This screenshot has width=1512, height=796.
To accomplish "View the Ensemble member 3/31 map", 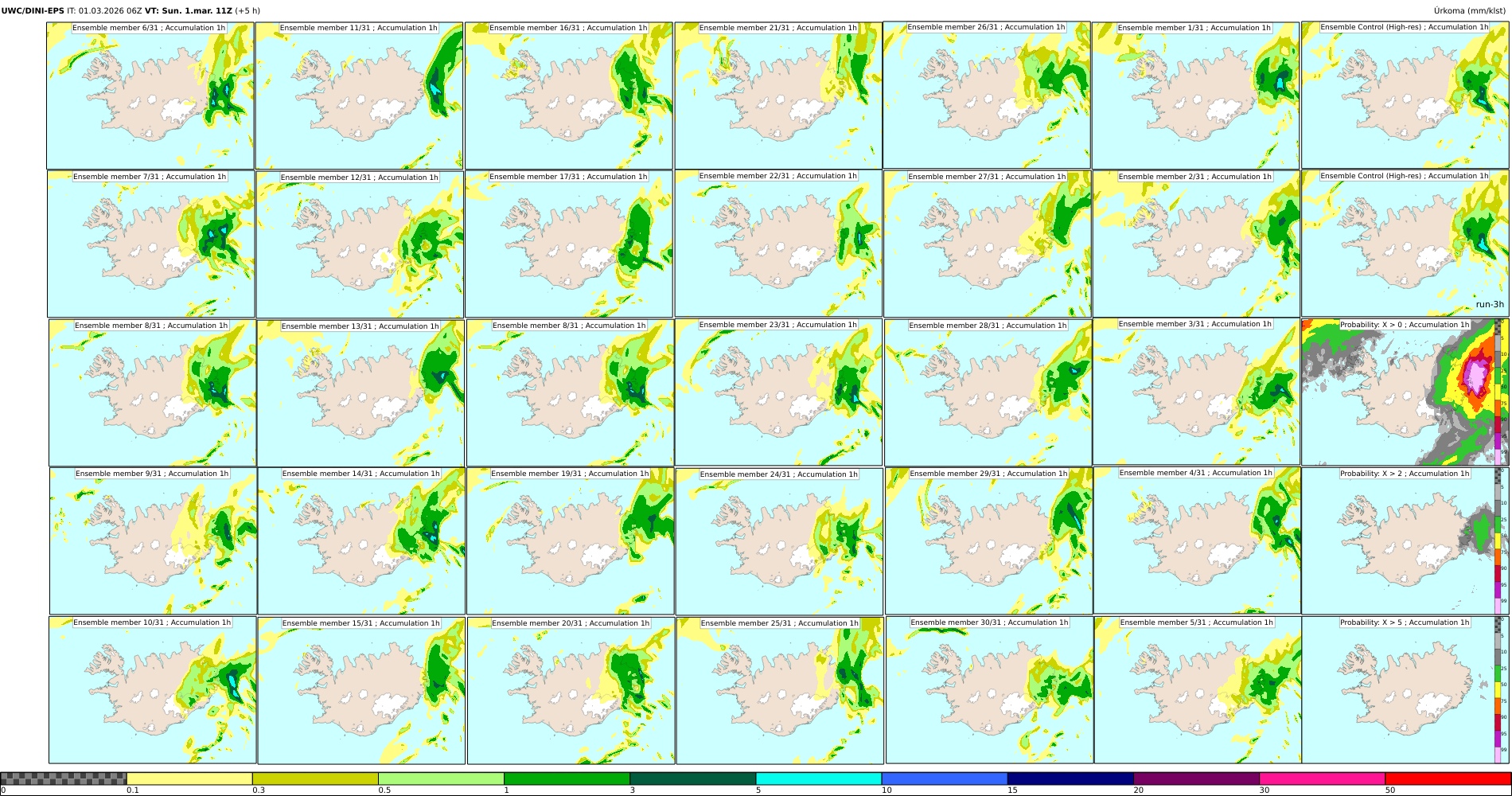I will pos(1197,392).
